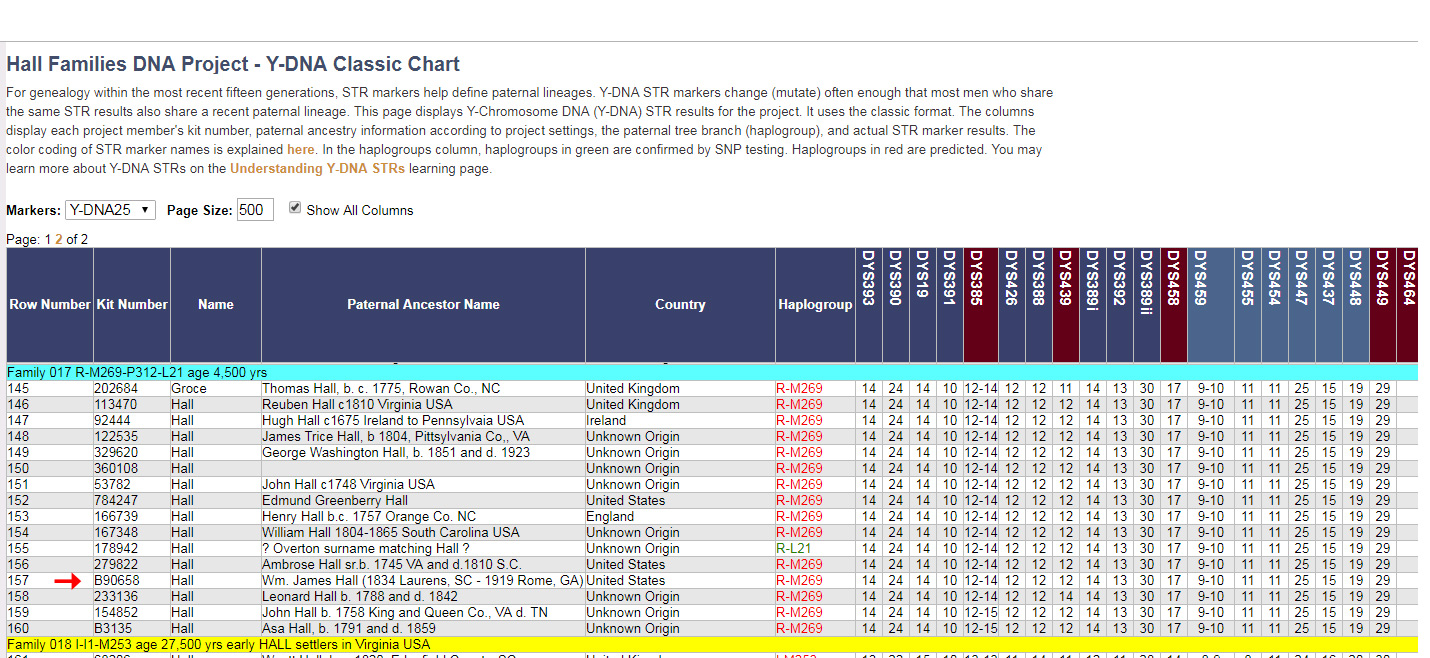Viewport: 1430px width, 658px height.
Task: Select Family 017 R-M269-P312-L21 group row
Action: (711, 372)
